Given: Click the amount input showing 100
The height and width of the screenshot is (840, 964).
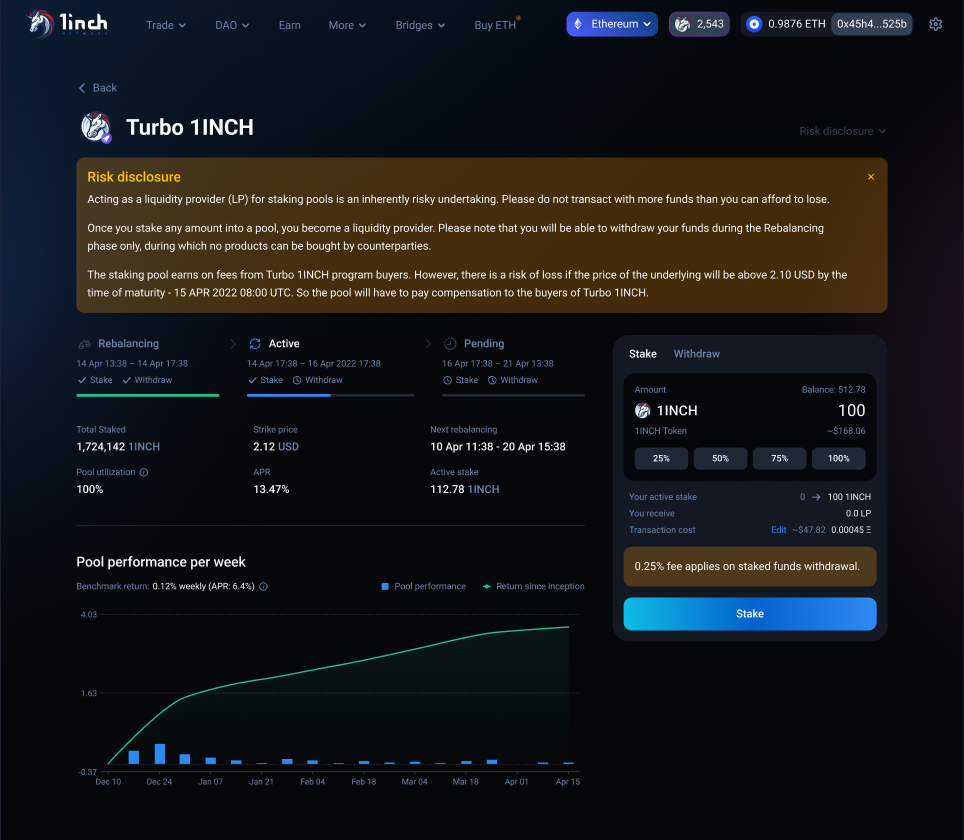Looking at the screenshot, I should (x=849, y=410).
